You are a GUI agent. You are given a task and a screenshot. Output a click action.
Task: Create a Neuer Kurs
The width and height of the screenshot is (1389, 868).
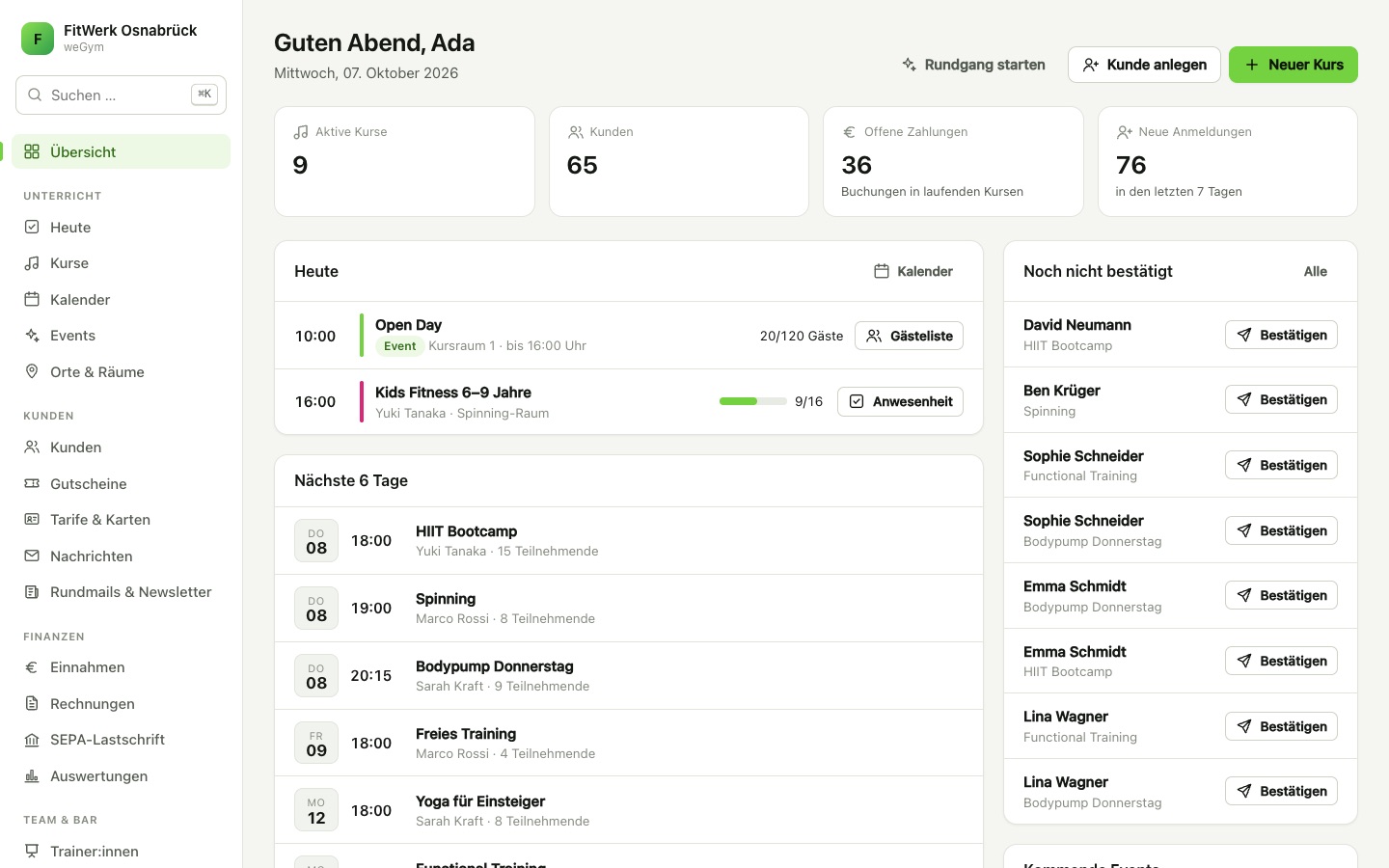pos(1294,65)
